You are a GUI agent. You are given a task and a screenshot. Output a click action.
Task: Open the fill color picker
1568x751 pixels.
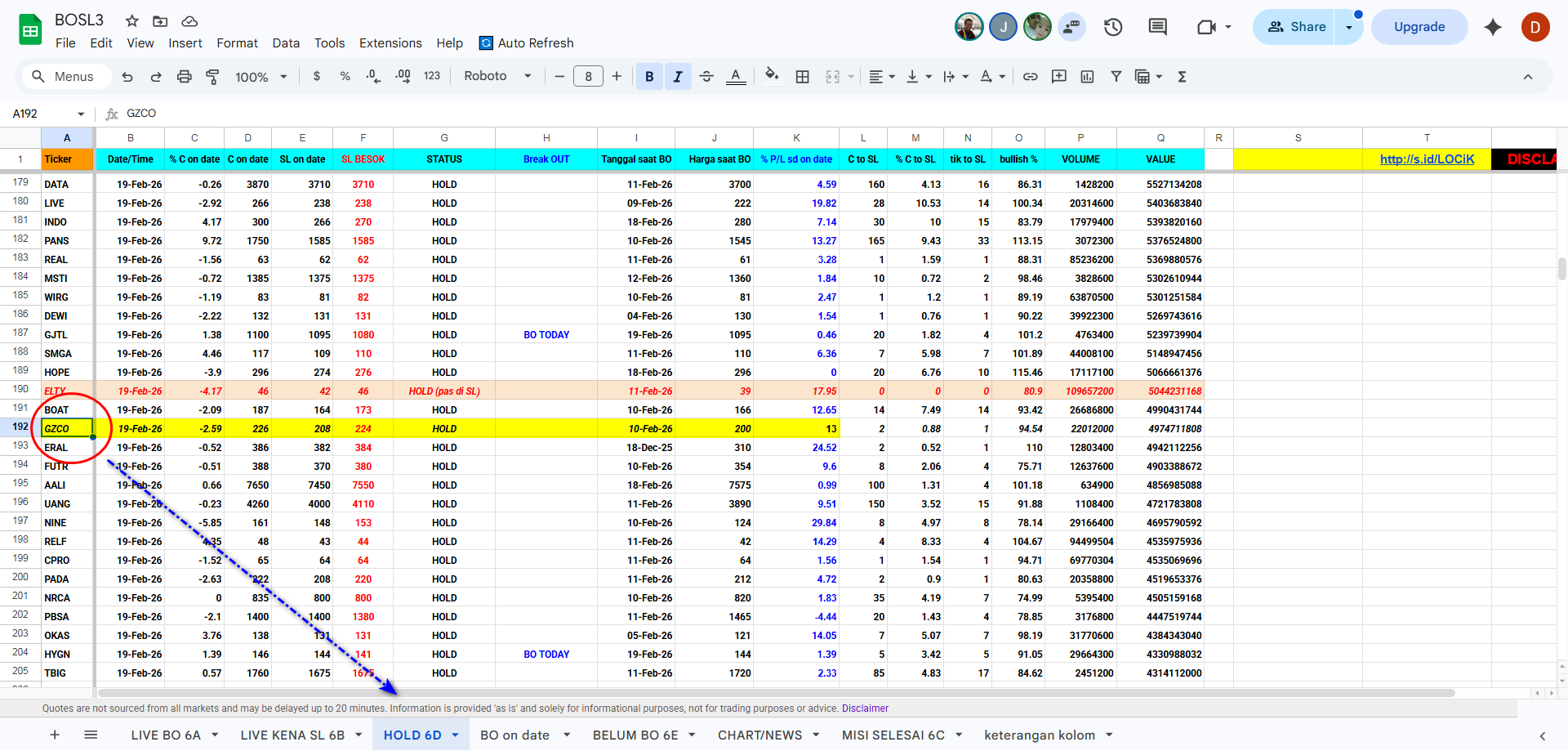point(772,77)
